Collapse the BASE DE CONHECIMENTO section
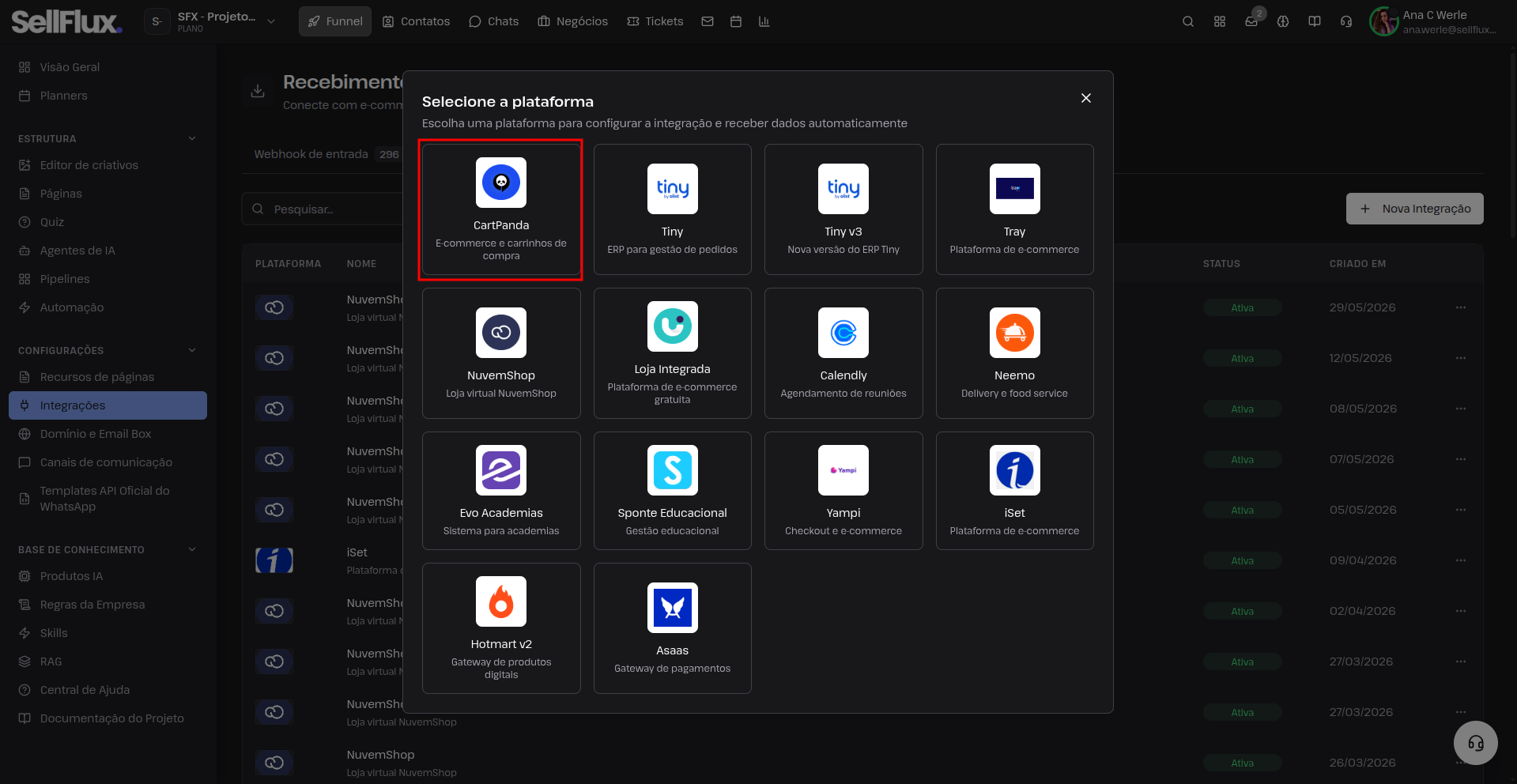Viewport: 1517px width, 784px height. pyautogui.click(x=192, y=549)
